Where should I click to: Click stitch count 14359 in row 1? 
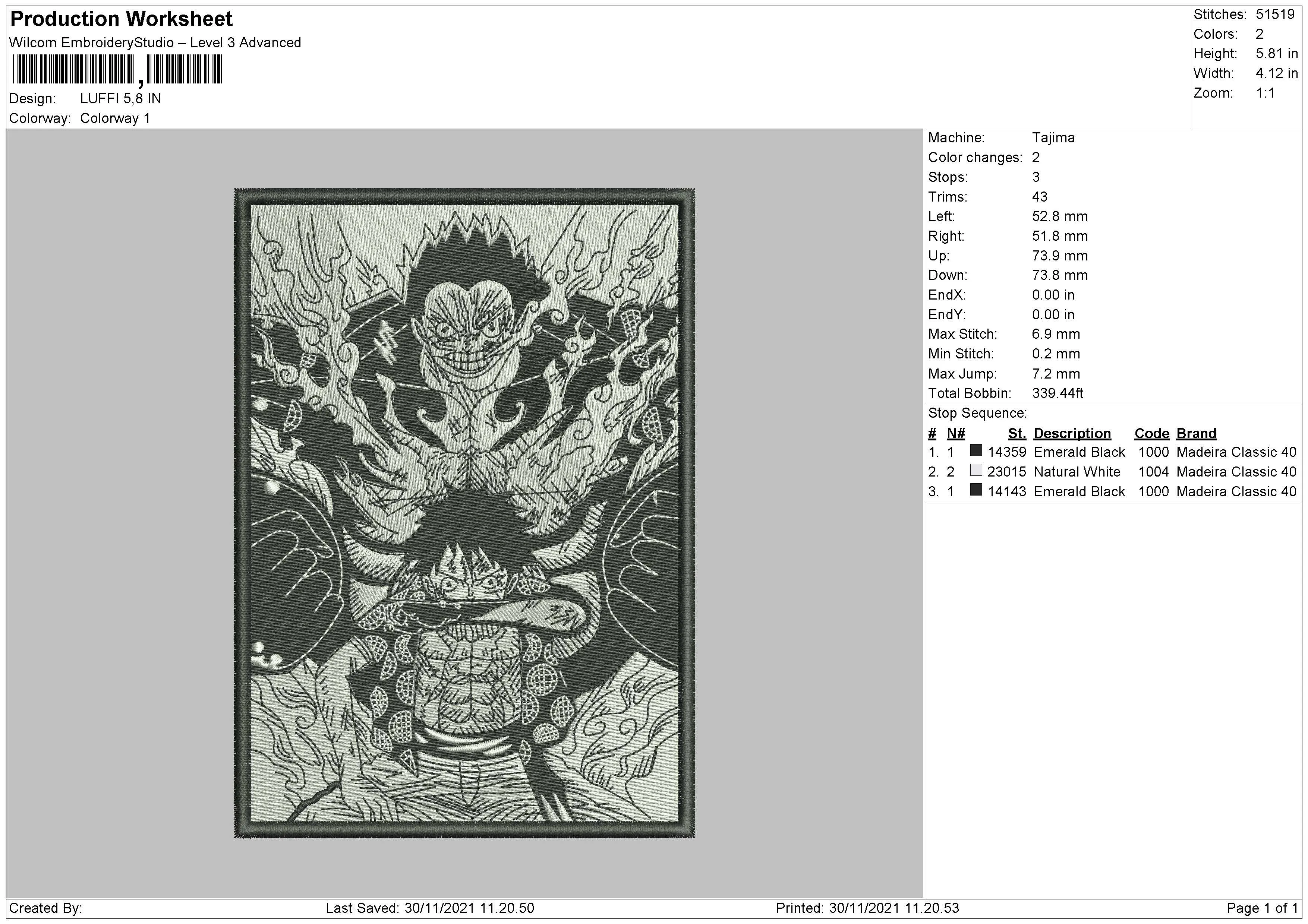1007,453
